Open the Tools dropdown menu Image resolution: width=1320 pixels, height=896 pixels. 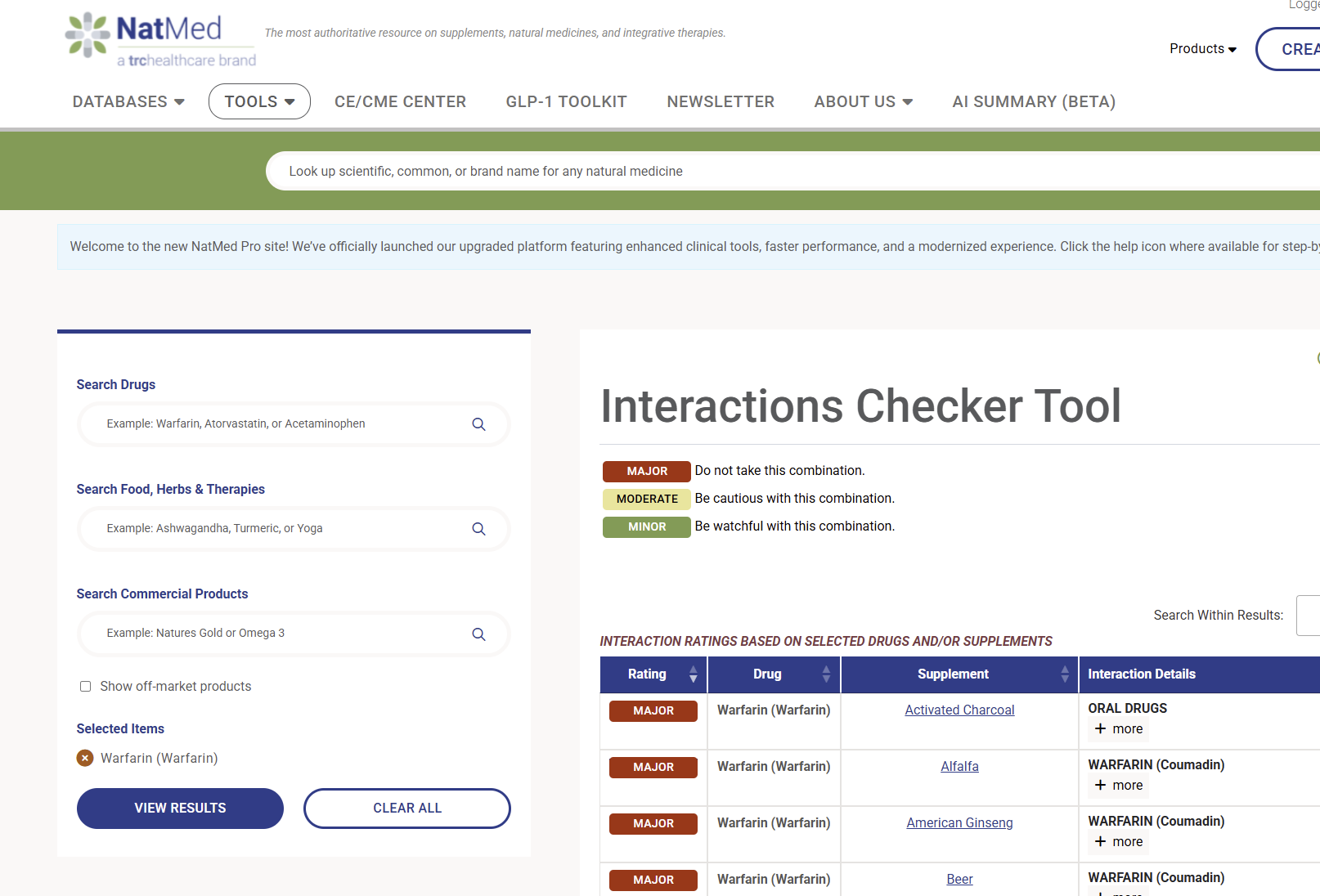tap(259, 102)
